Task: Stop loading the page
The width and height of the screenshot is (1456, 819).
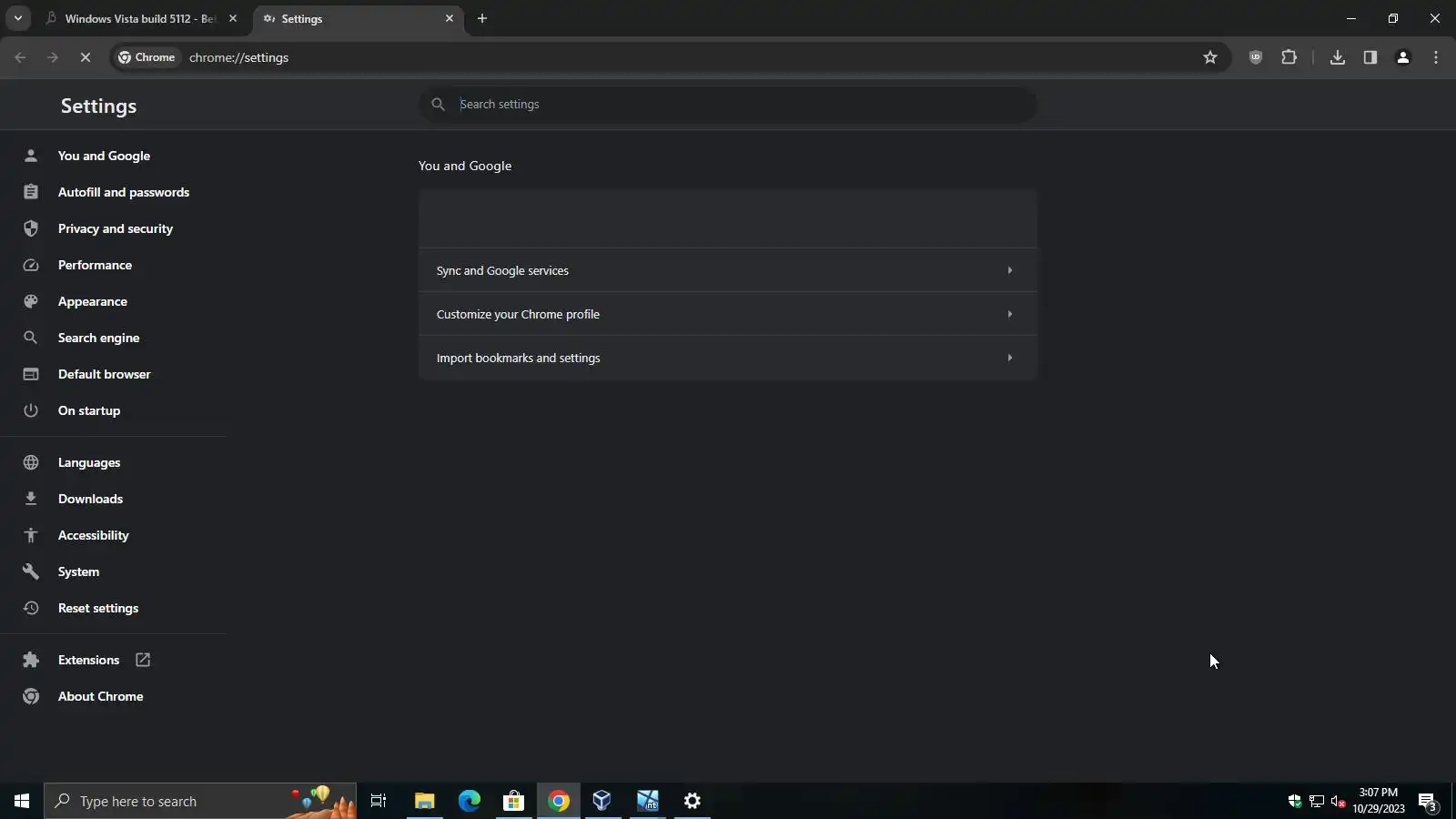Action: click(x=86, y=57)
